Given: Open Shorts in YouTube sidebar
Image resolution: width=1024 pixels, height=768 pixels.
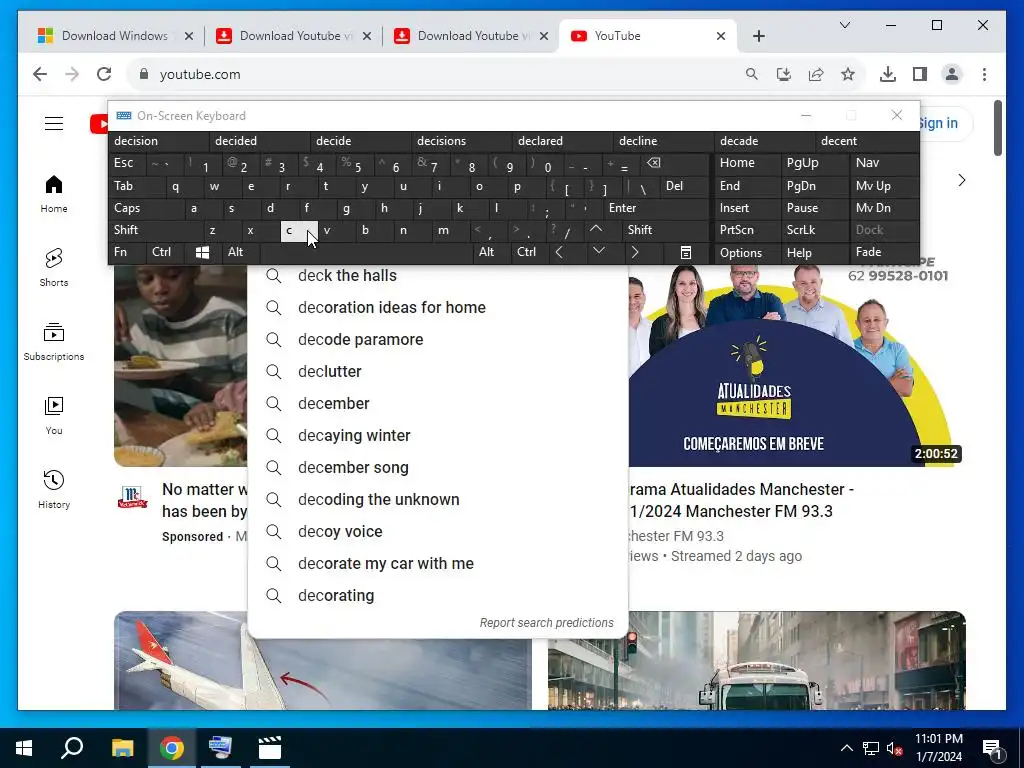Looking at the screenshot, I should (54, 268).
